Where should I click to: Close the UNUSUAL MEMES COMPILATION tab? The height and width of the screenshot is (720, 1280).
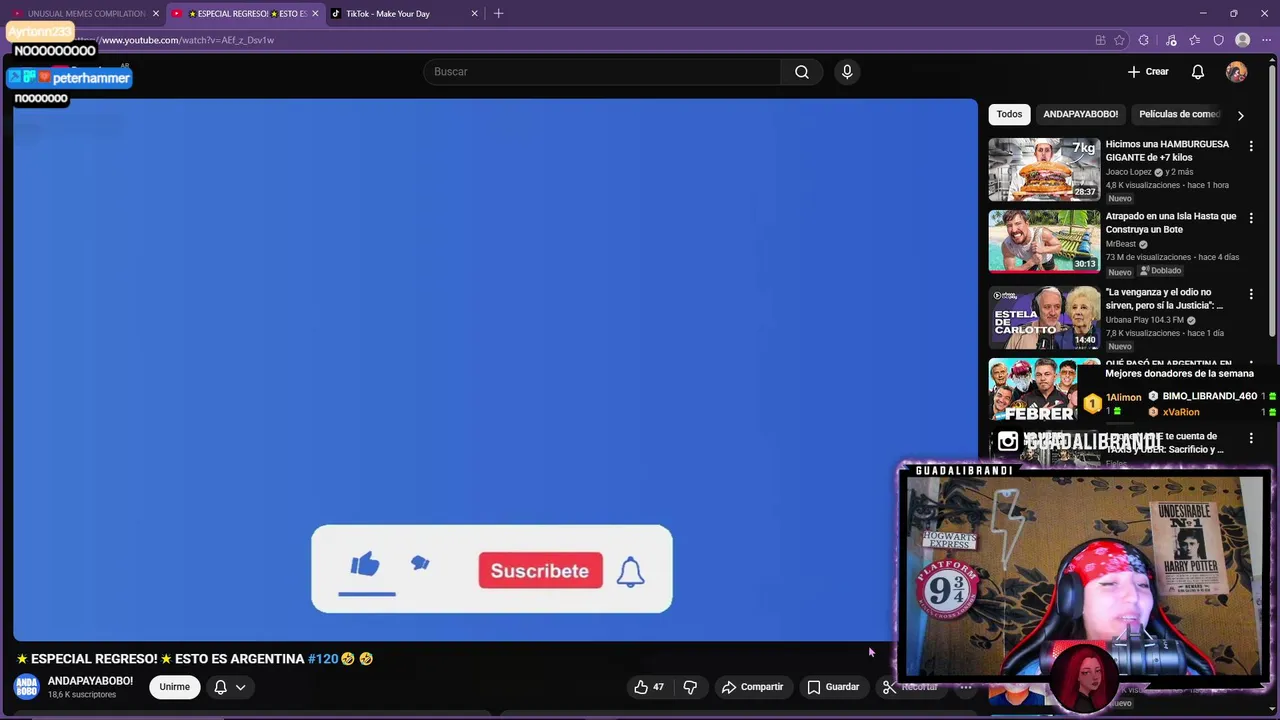pyautogui.click(x=155, y=13)
